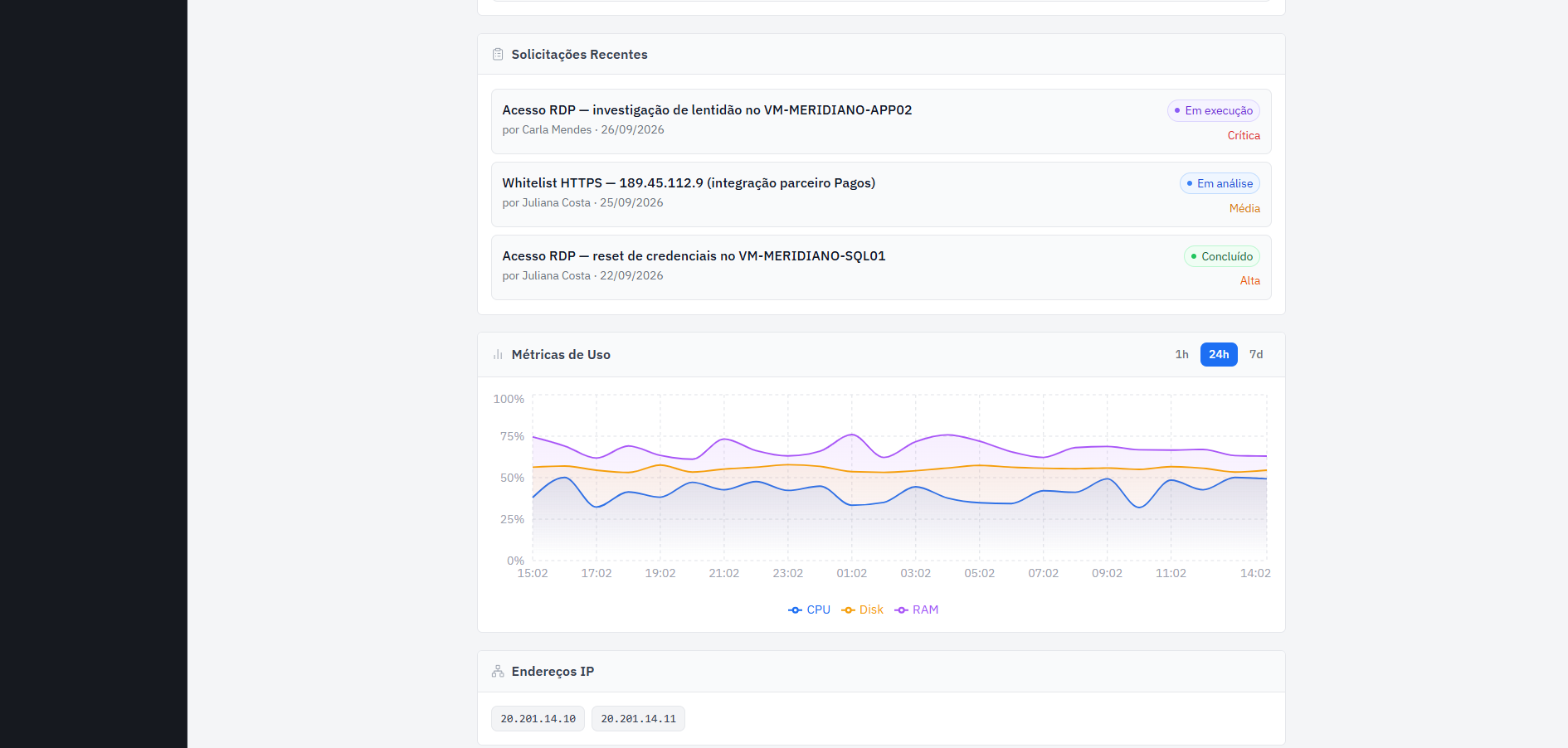
Task: Click the 21:02 label on chart axis
Action: click(723, 573)
